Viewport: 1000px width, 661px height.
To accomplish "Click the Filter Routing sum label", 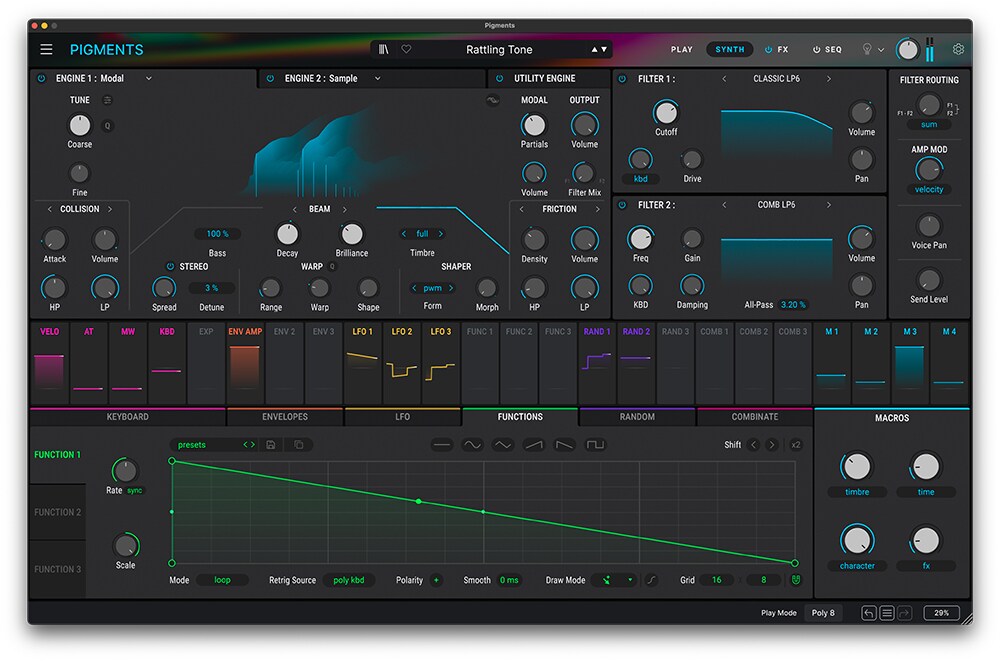I will pos(929,124).
